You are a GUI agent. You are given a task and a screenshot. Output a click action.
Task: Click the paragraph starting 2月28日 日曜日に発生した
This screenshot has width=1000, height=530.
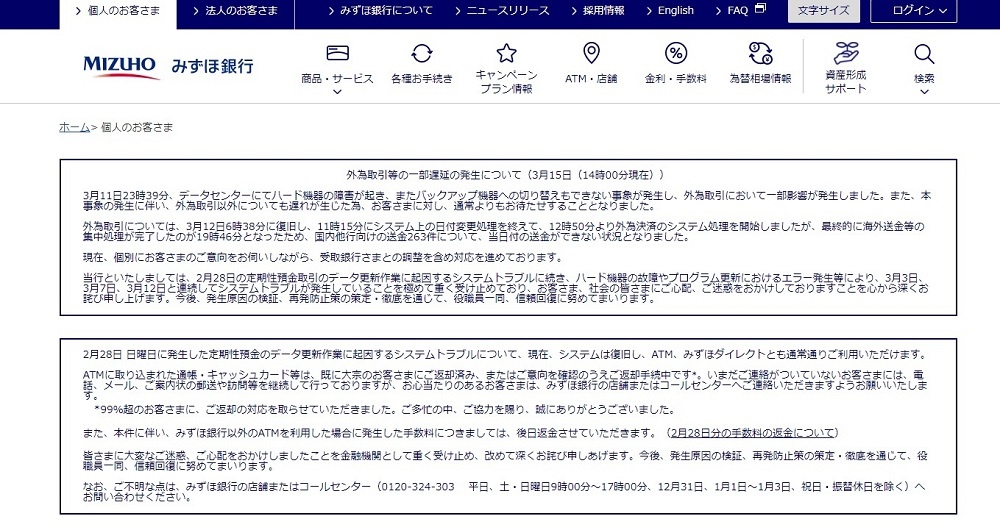coord(505,355)
